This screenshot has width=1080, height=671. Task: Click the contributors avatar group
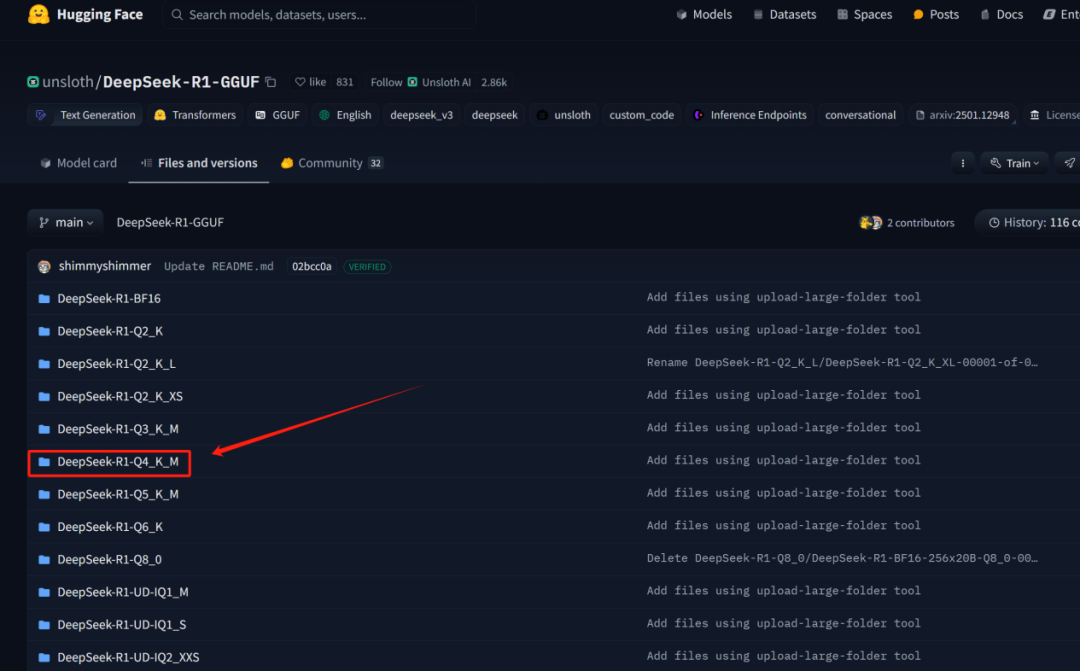[x=871, y=223]
